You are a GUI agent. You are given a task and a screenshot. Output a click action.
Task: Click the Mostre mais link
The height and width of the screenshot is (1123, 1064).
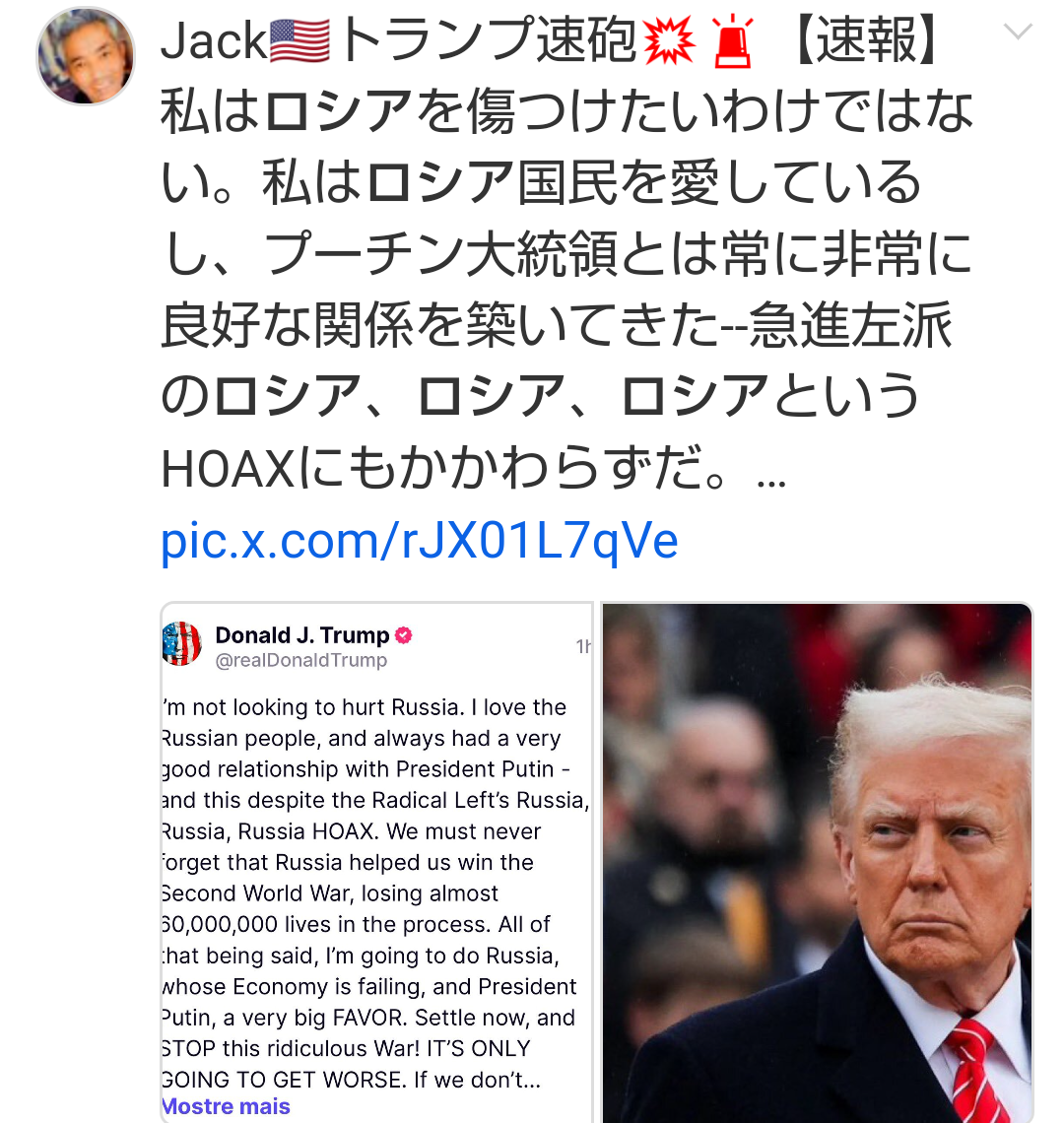226,1106
